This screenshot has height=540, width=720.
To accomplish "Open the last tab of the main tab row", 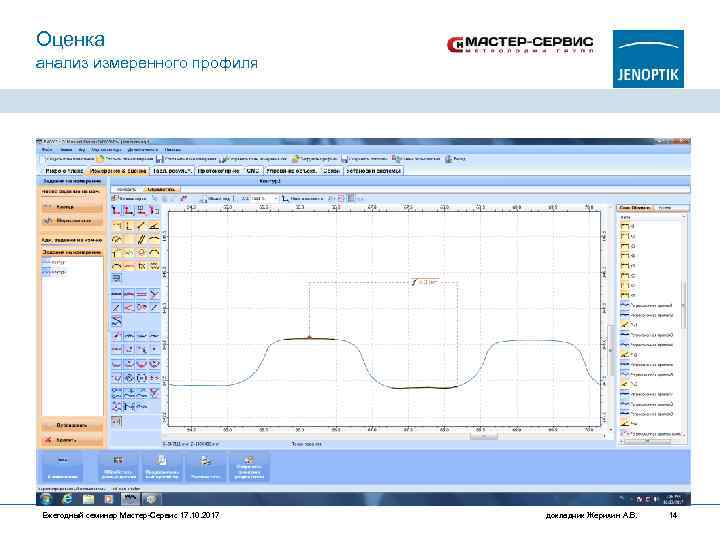I will point(373,171).
